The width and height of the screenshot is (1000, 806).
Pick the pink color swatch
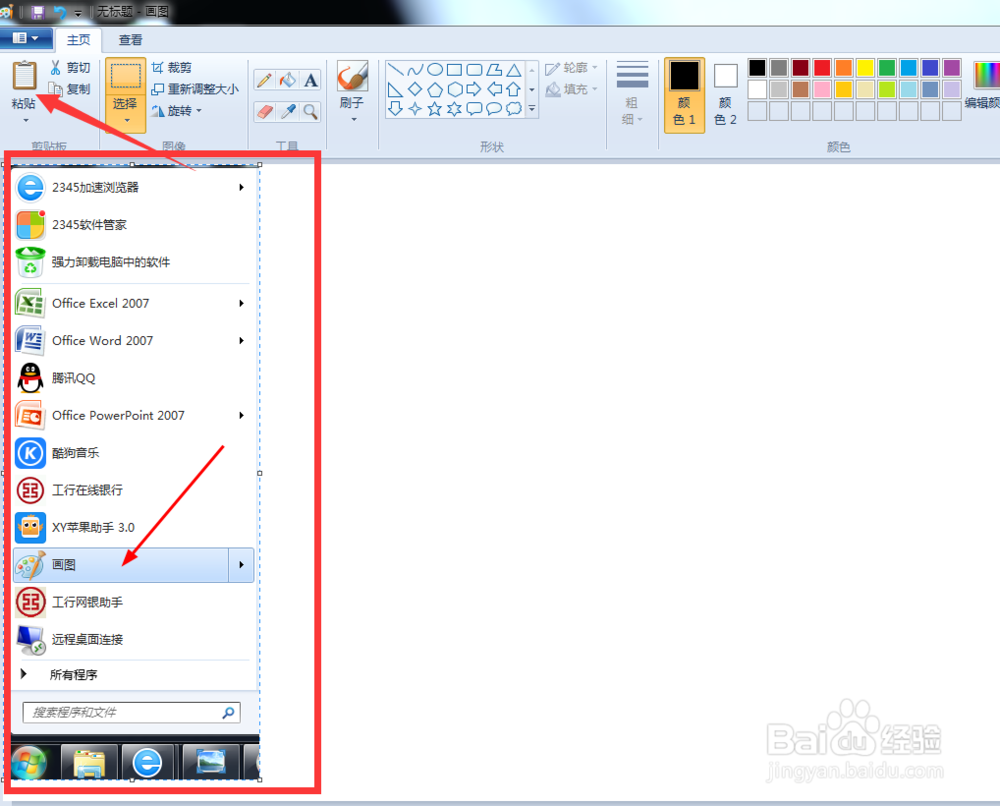pyautogui.click(x=822, y=89)
